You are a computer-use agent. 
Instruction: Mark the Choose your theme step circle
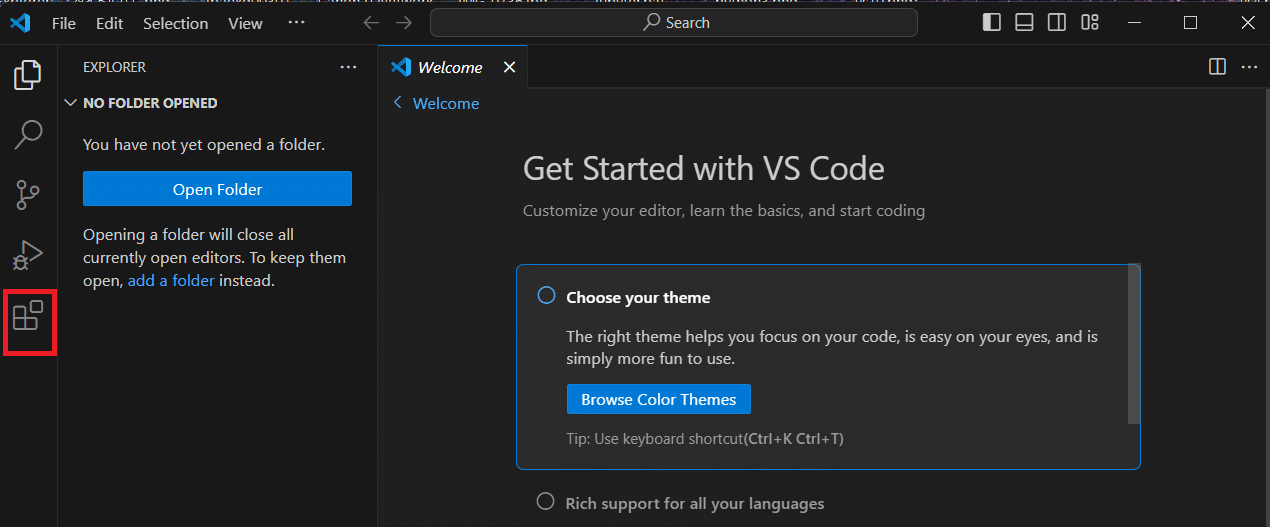[x=546, y=295]
